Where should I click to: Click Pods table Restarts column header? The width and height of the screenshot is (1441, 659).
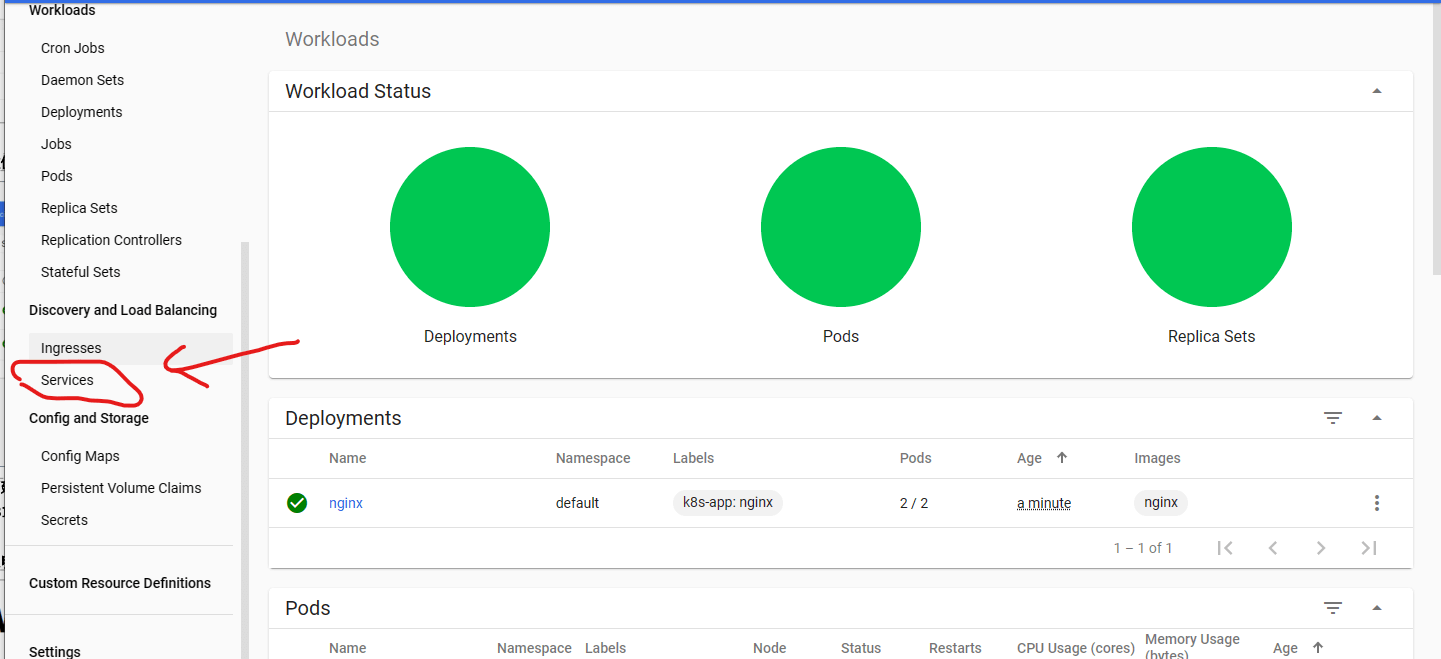click(x=955, y=648)
